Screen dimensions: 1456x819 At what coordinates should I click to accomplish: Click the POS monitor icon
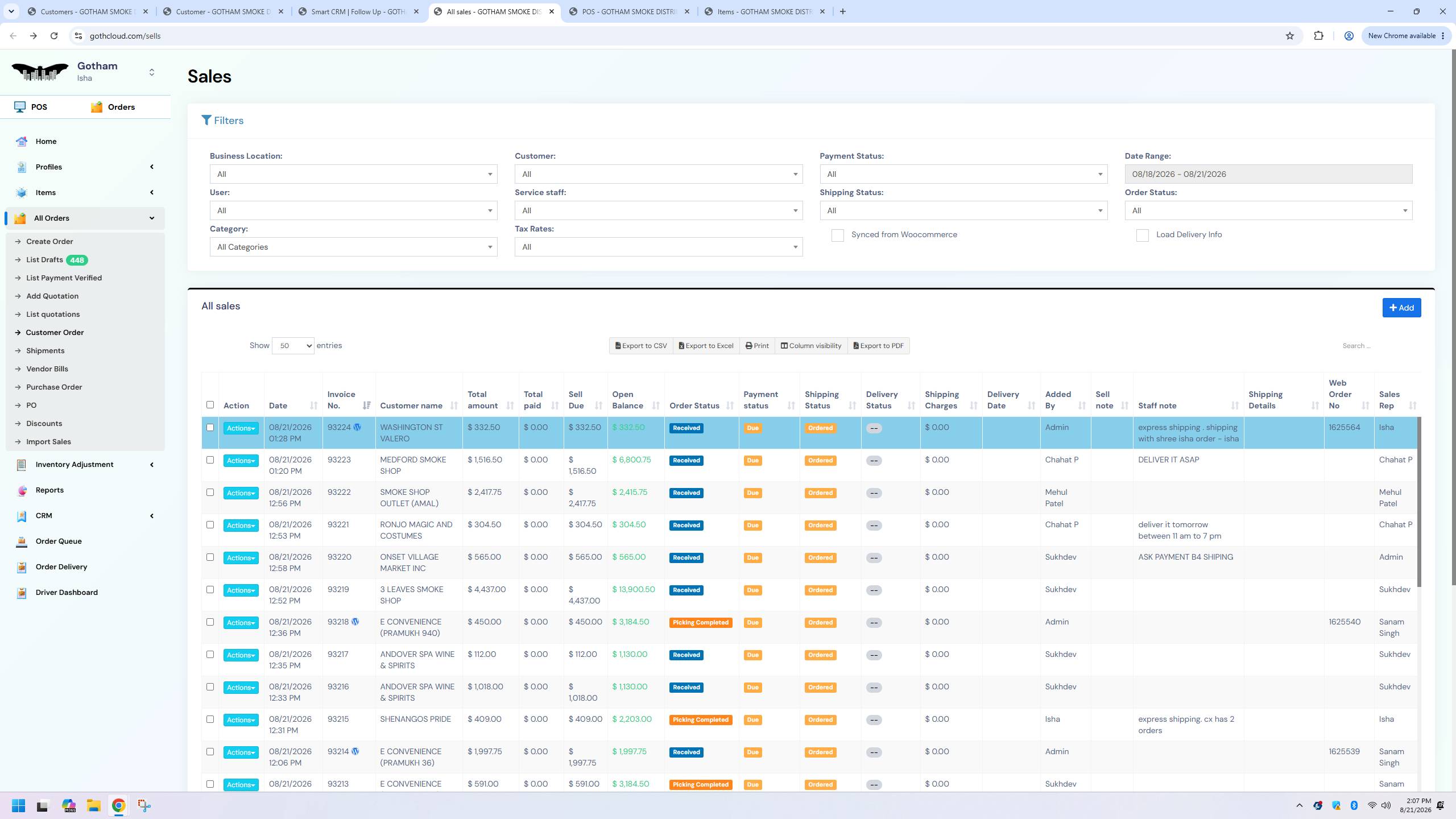[20, 107]
